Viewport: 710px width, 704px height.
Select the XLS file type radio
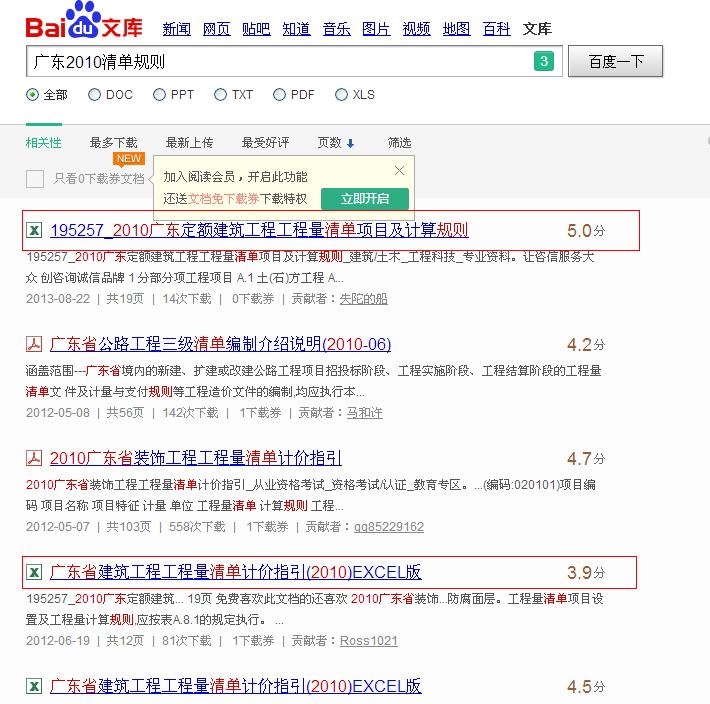click(341, 95)
